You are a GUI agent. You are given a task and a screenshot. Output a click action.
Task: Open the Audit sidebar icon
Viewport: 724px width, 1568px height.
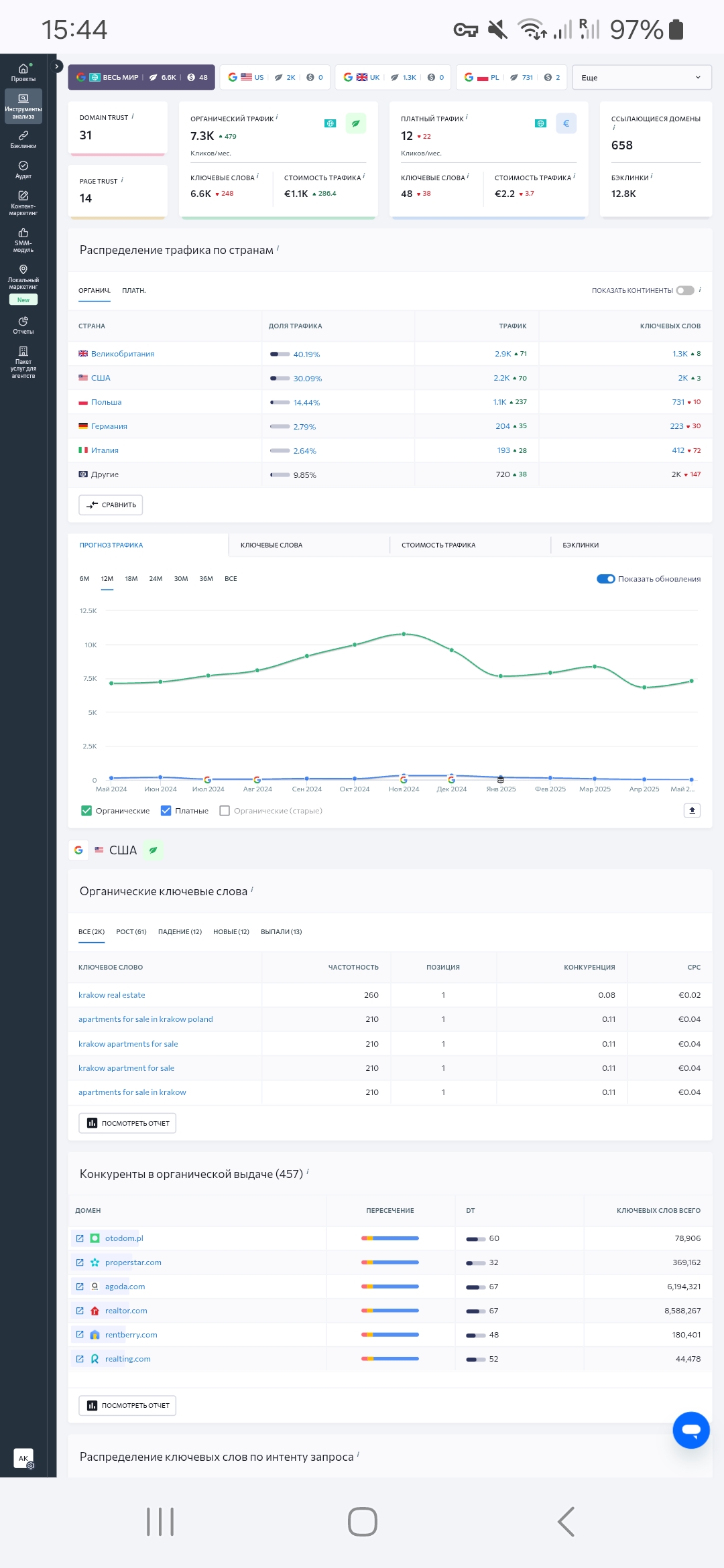(23, 170)
